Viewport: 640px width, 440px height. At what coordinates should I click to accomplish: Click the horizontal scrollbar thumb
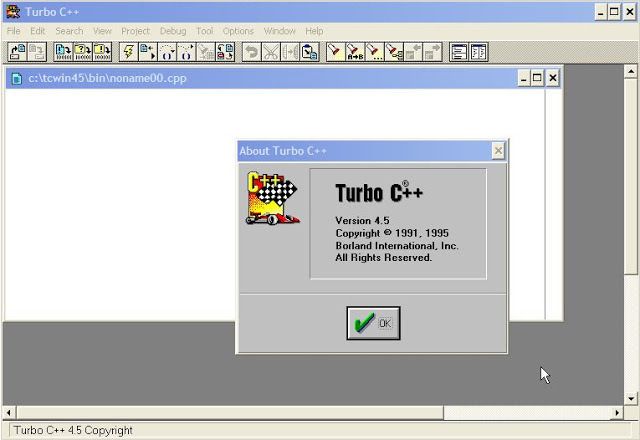click(x=230, y=413)
